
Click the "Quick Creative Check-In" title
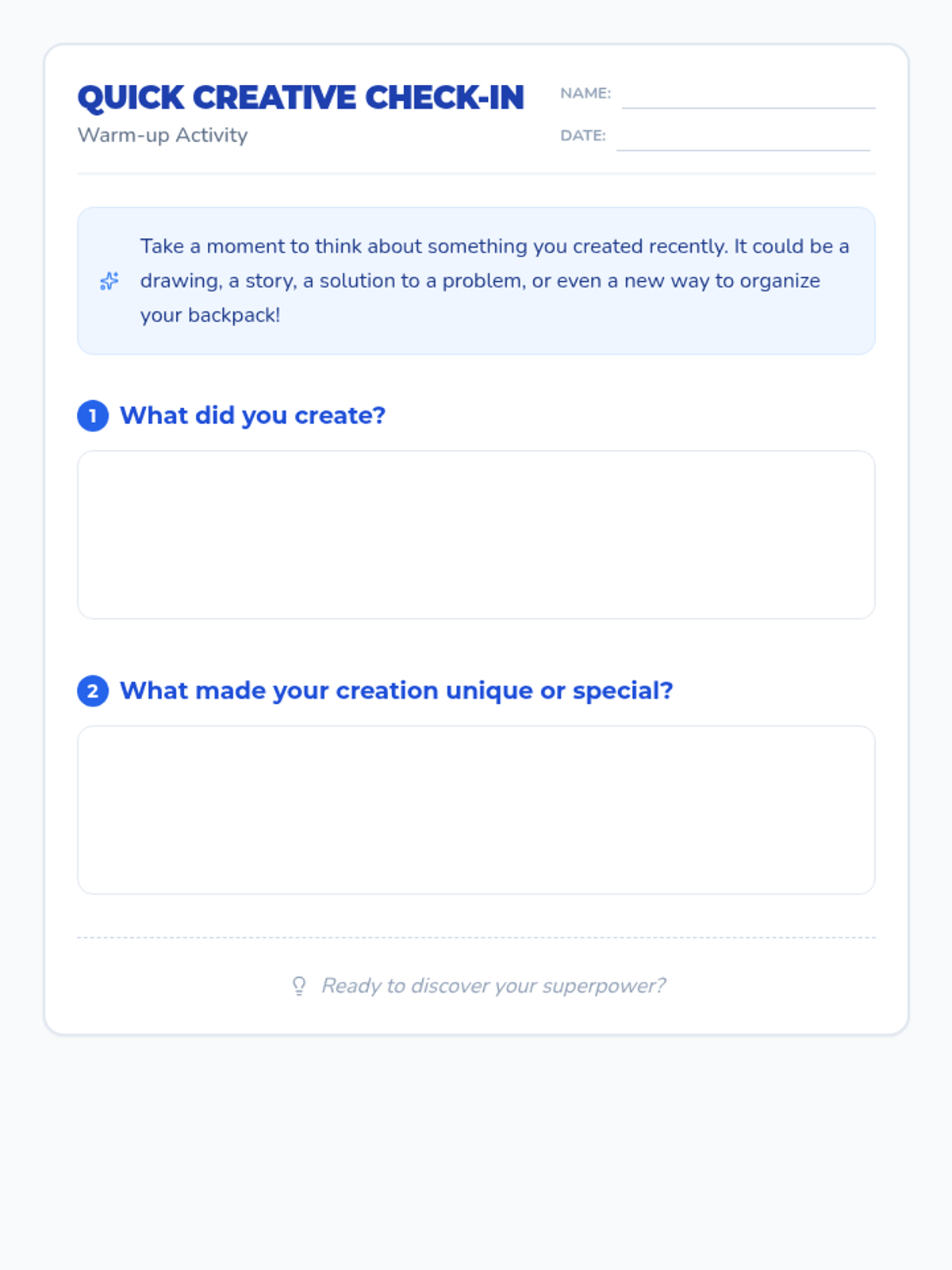(x=301, y=98)
